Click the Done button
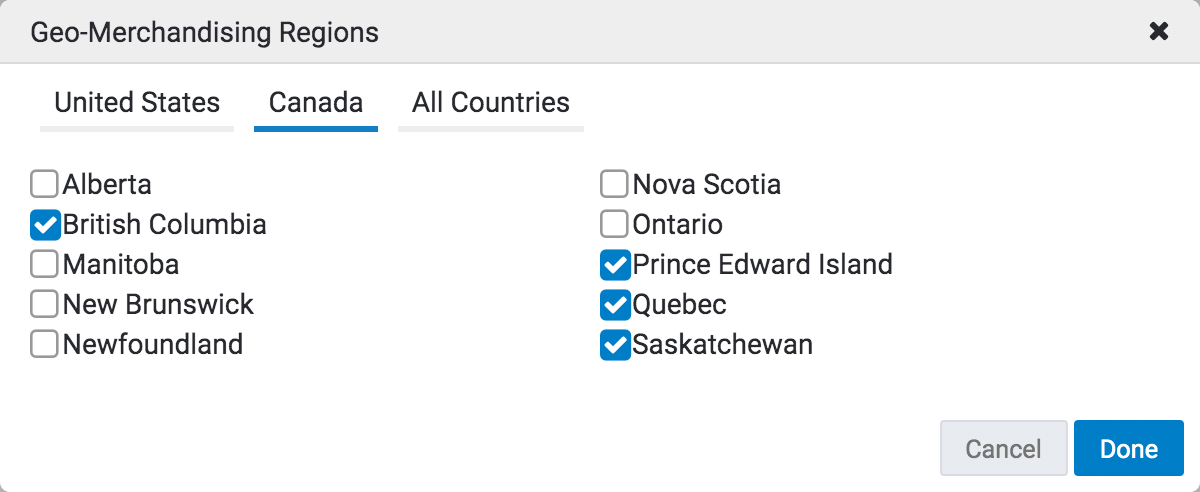 coord(1128,449)
